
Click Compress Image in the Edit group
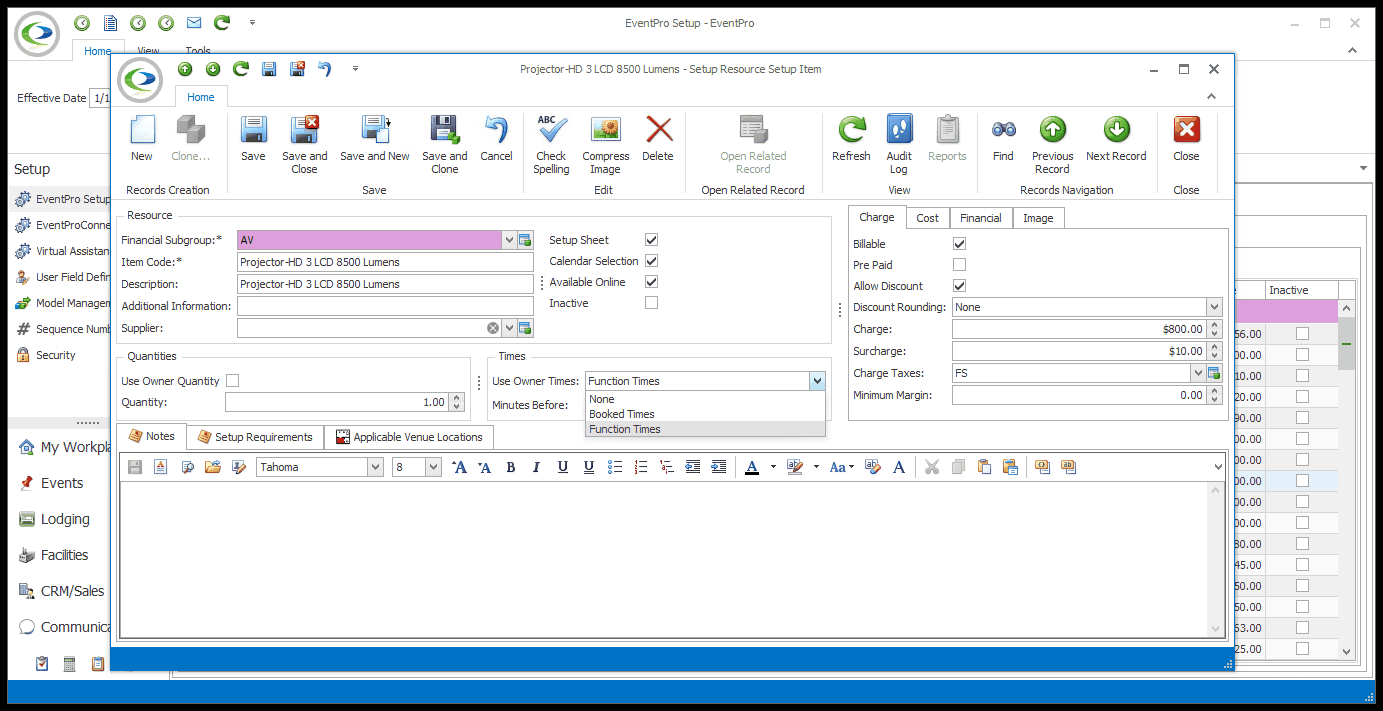[606, 144]
